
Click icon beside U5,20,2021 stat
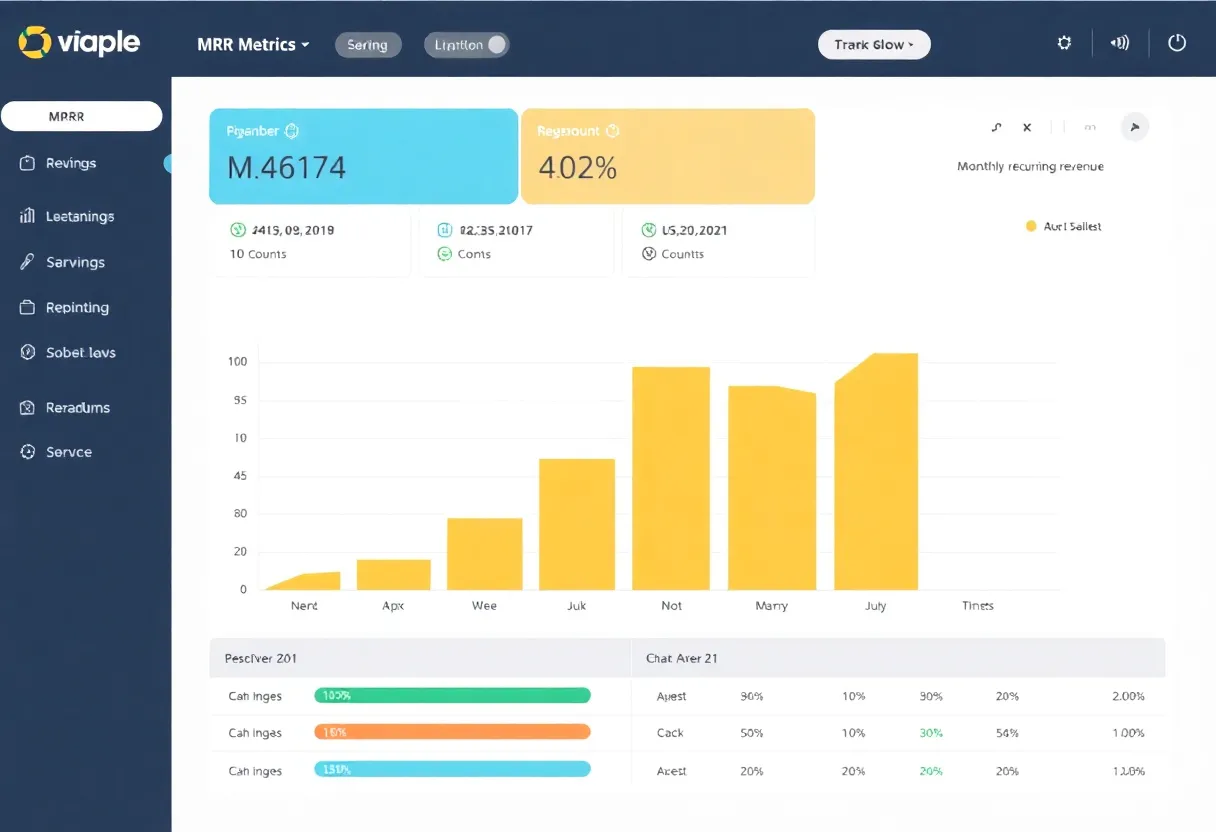click(x=648, y=230)
